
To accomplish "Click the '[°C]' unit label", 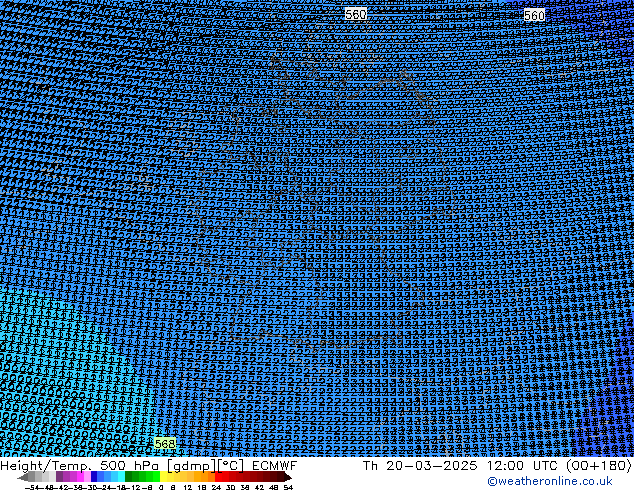I will (230, 466).
